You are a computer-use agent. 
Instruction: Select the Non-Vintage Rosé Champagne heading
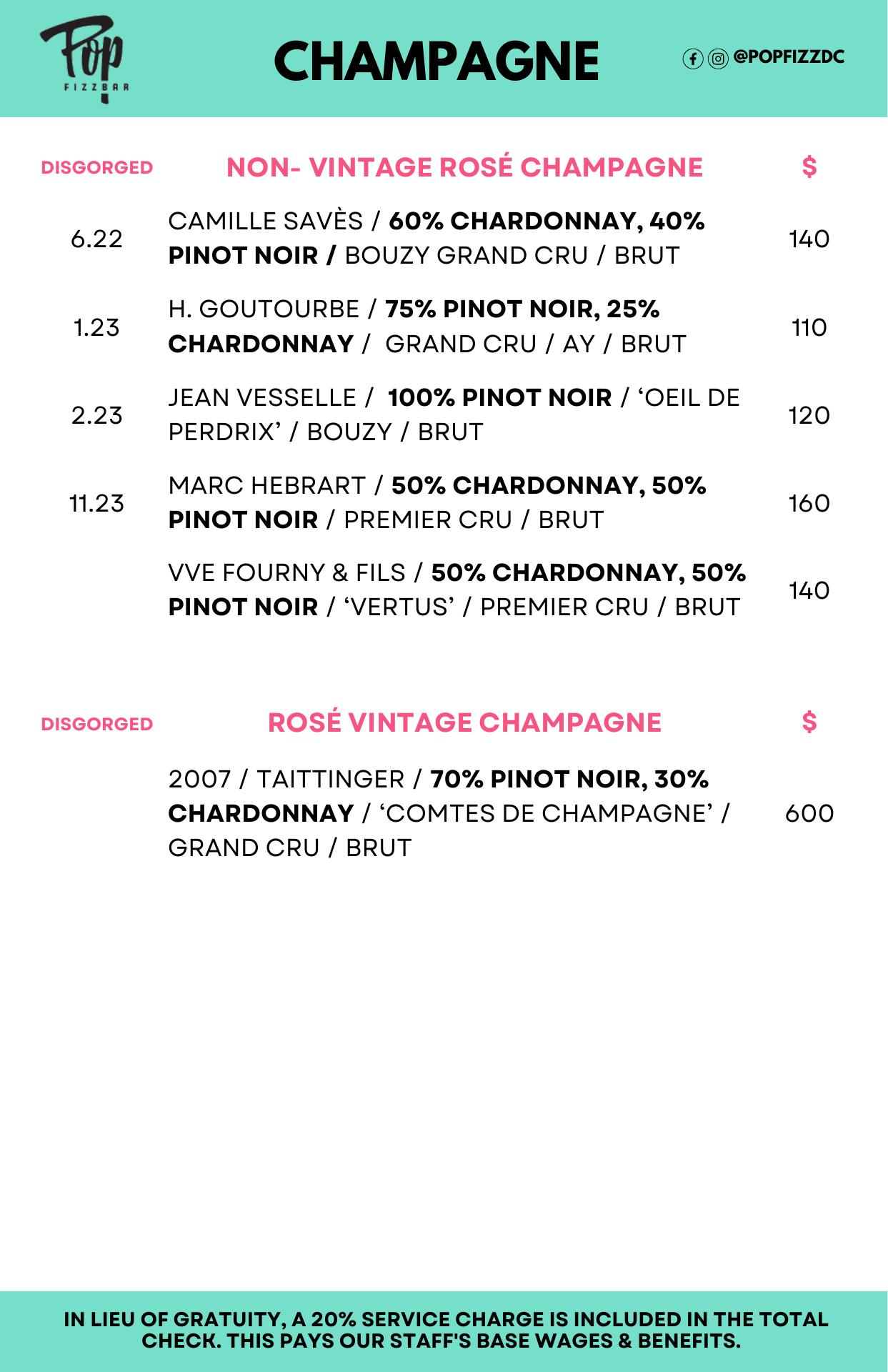point(464,167)
